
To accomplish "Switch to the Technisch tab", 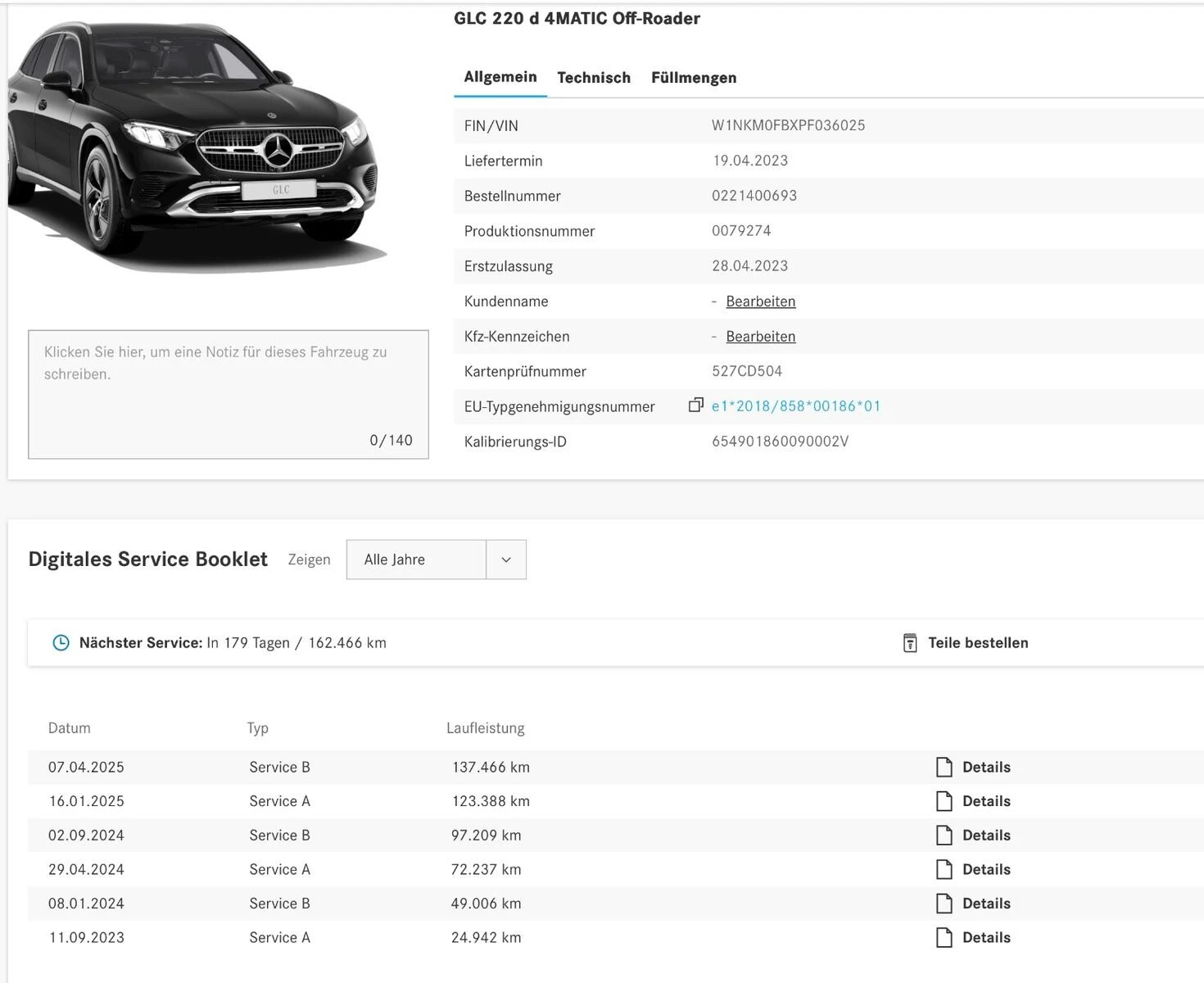I will pos(594,77).
